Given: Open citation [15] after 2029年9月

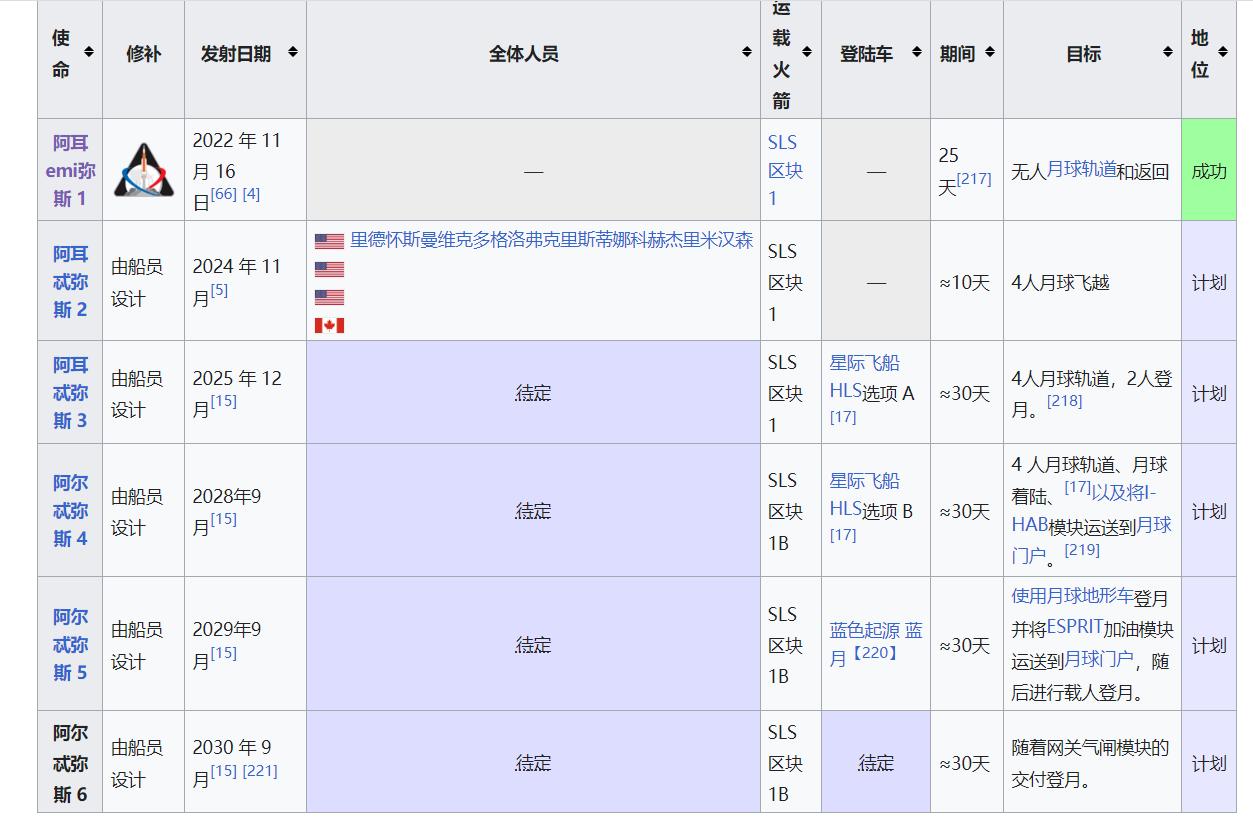Looking at the screenshot, I should coord(223,652).
